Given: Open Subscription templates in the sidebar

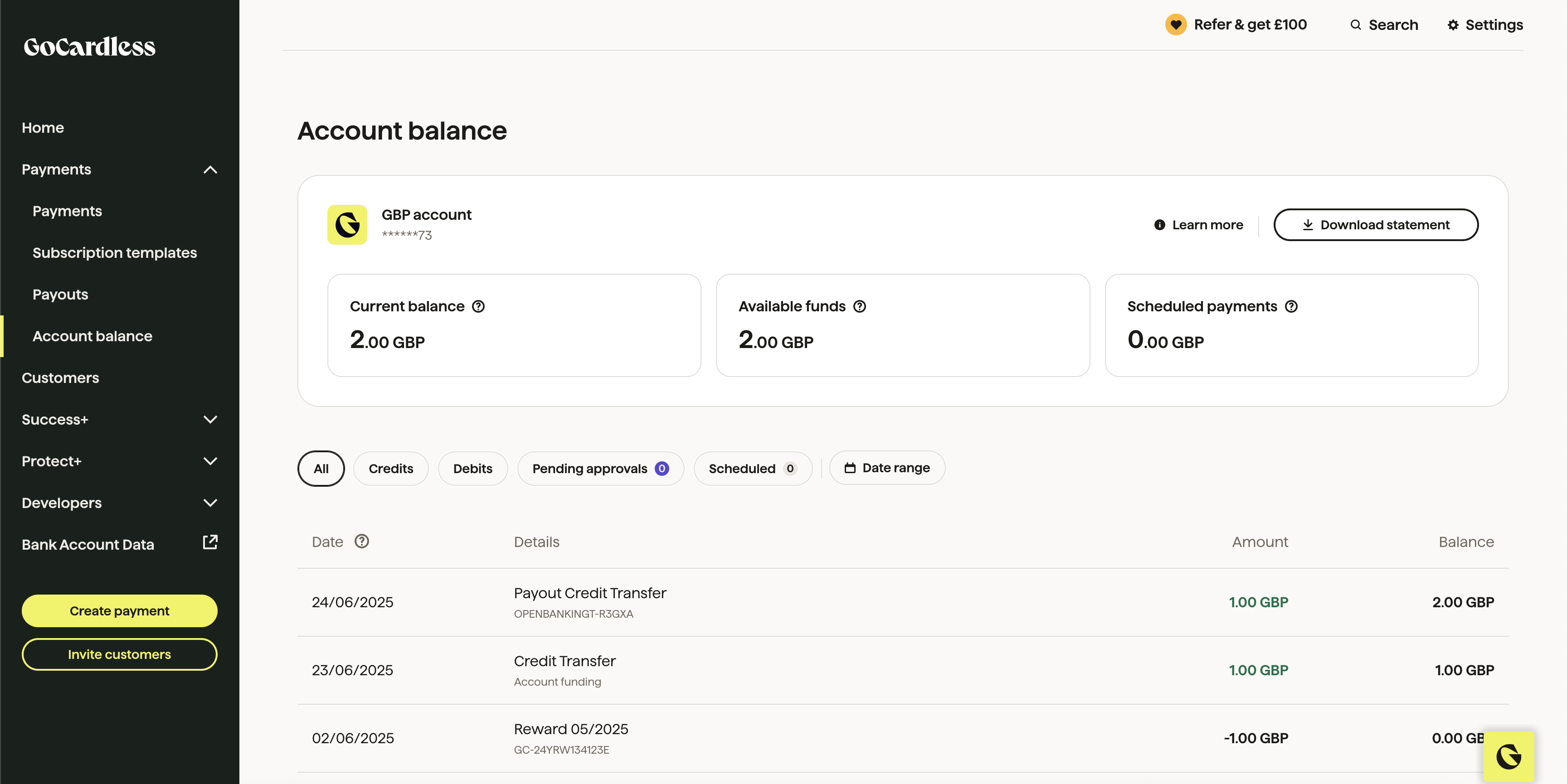Looking at the screenshot, I should (x=114, y=253).
